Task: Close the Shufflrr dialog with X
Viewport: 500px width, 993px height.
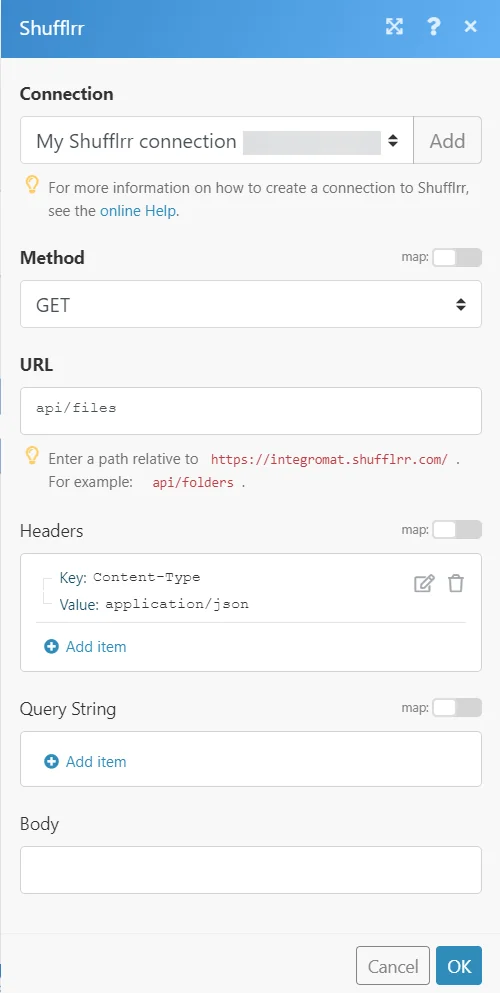Action: coord(470,27)
